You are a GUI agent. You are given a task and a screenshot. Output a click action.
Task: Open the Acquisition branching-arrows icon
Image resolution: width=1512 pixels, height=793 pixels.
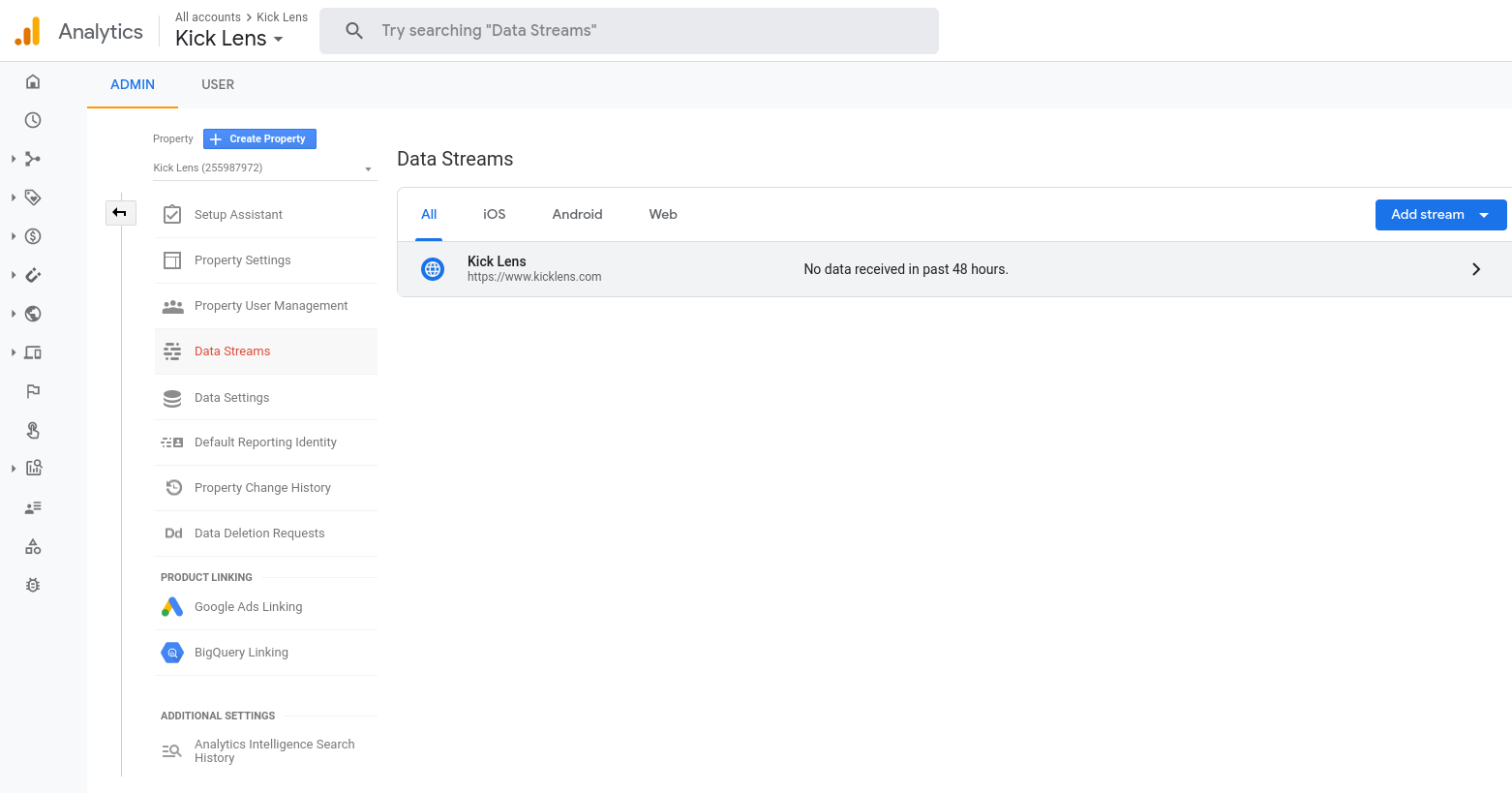click(x=33, y=159)
